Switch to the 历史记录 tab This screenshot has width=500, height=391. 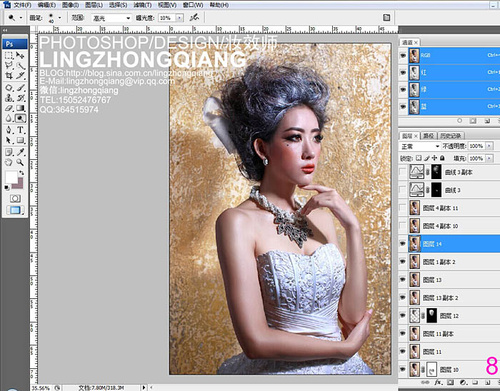[x=451, y=136]
